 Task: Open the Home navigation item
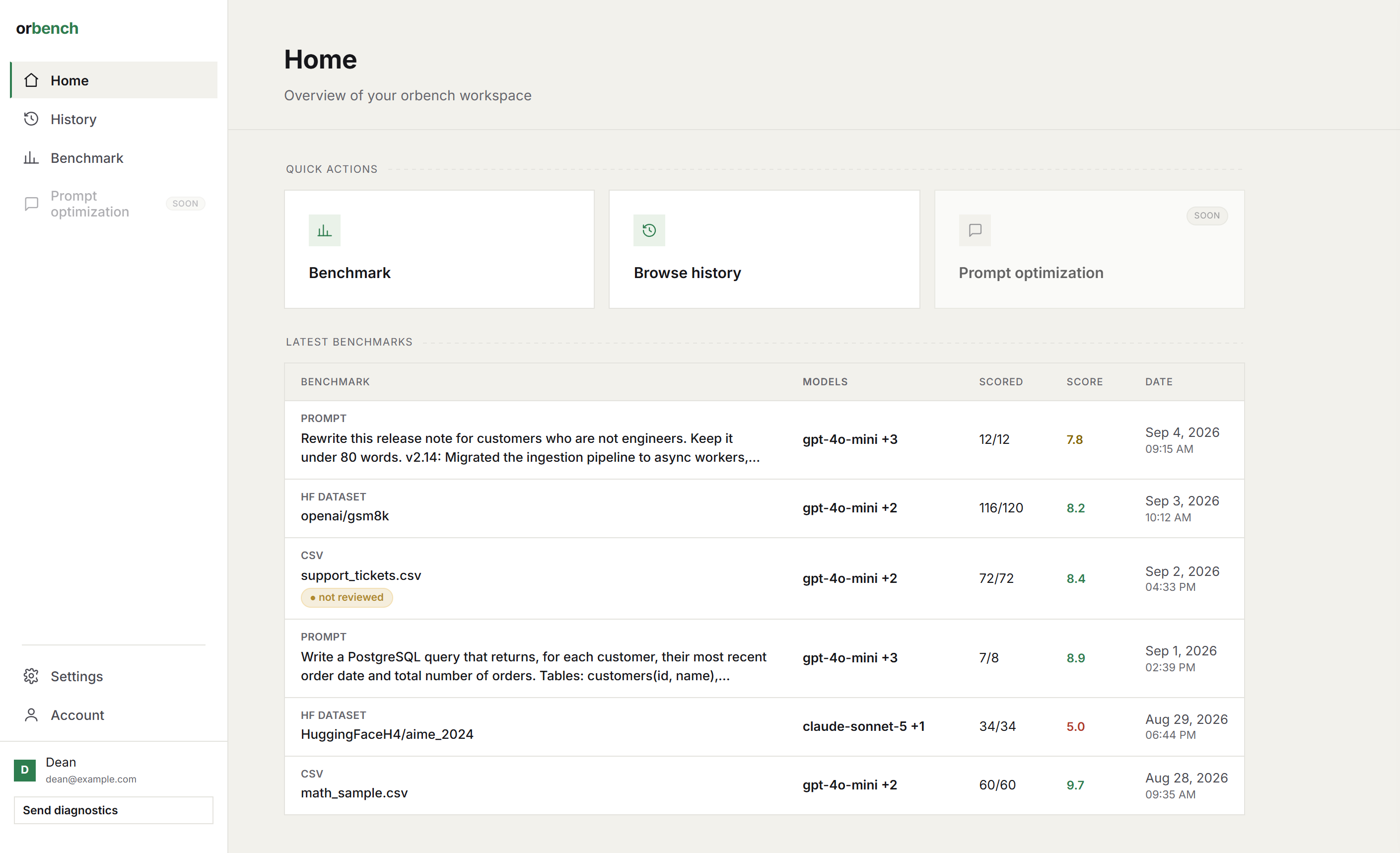click(x=114, y=80)
